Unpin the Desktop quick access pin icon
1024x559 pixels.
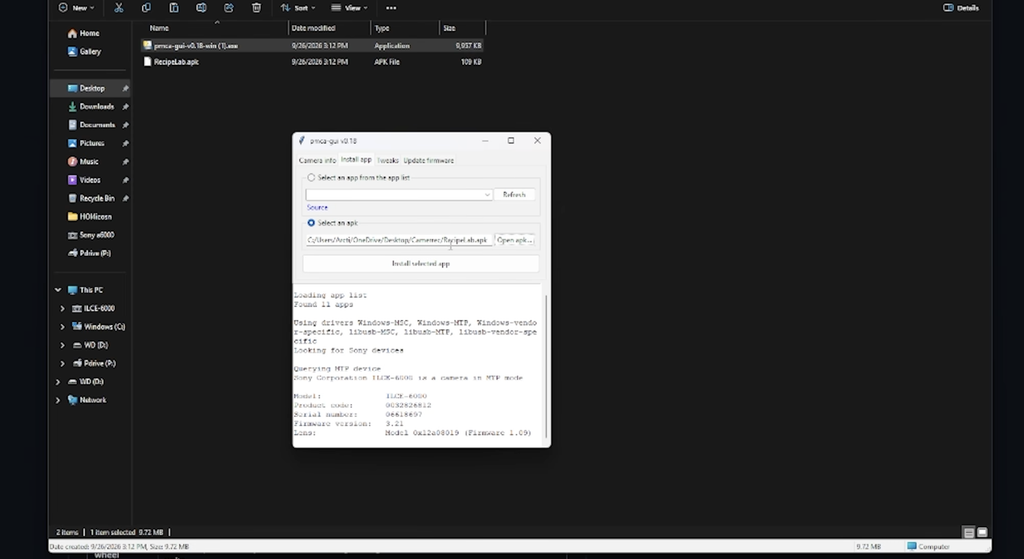pyautogui.click(x=125, y=88)
